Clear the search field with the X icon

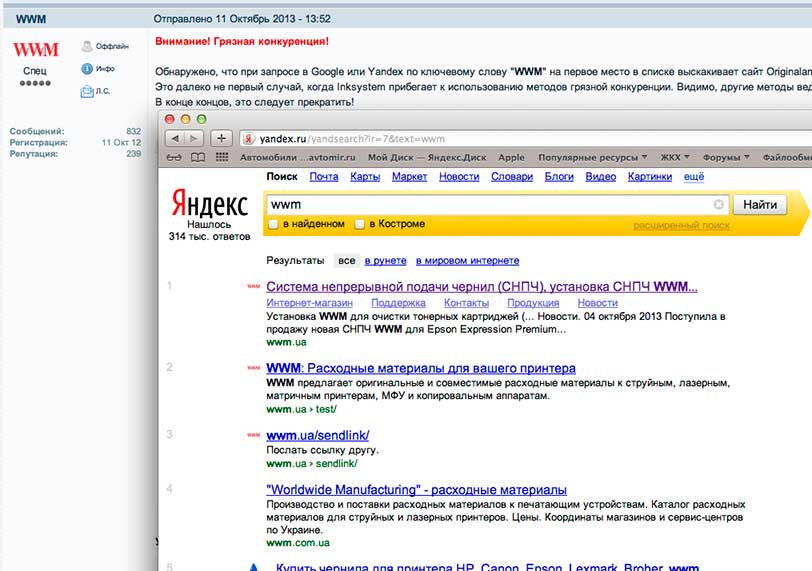click(718, 204)
